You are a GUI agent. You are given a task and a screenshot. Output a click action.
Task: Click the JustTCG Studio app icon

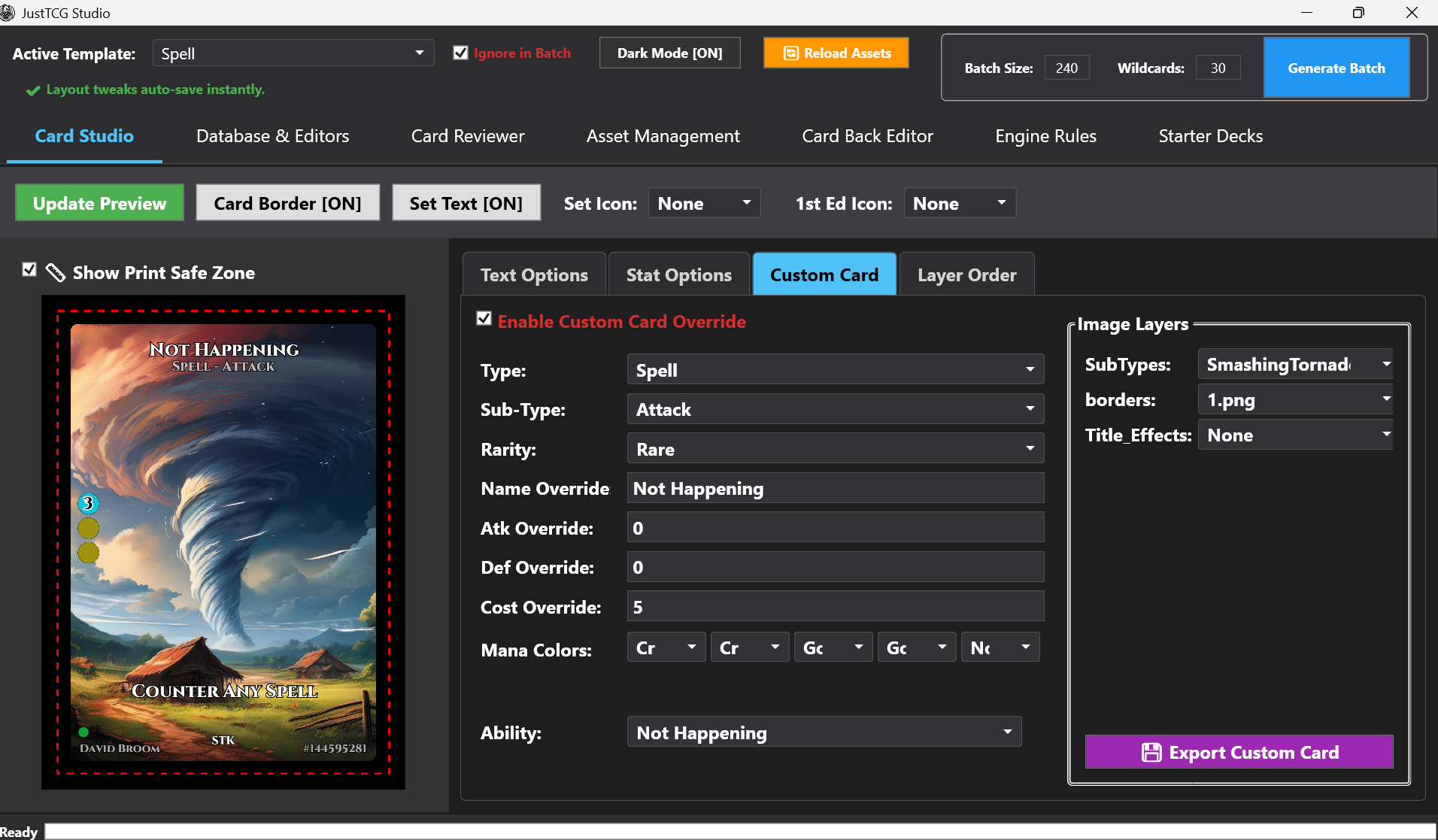(x=8, y=13)
